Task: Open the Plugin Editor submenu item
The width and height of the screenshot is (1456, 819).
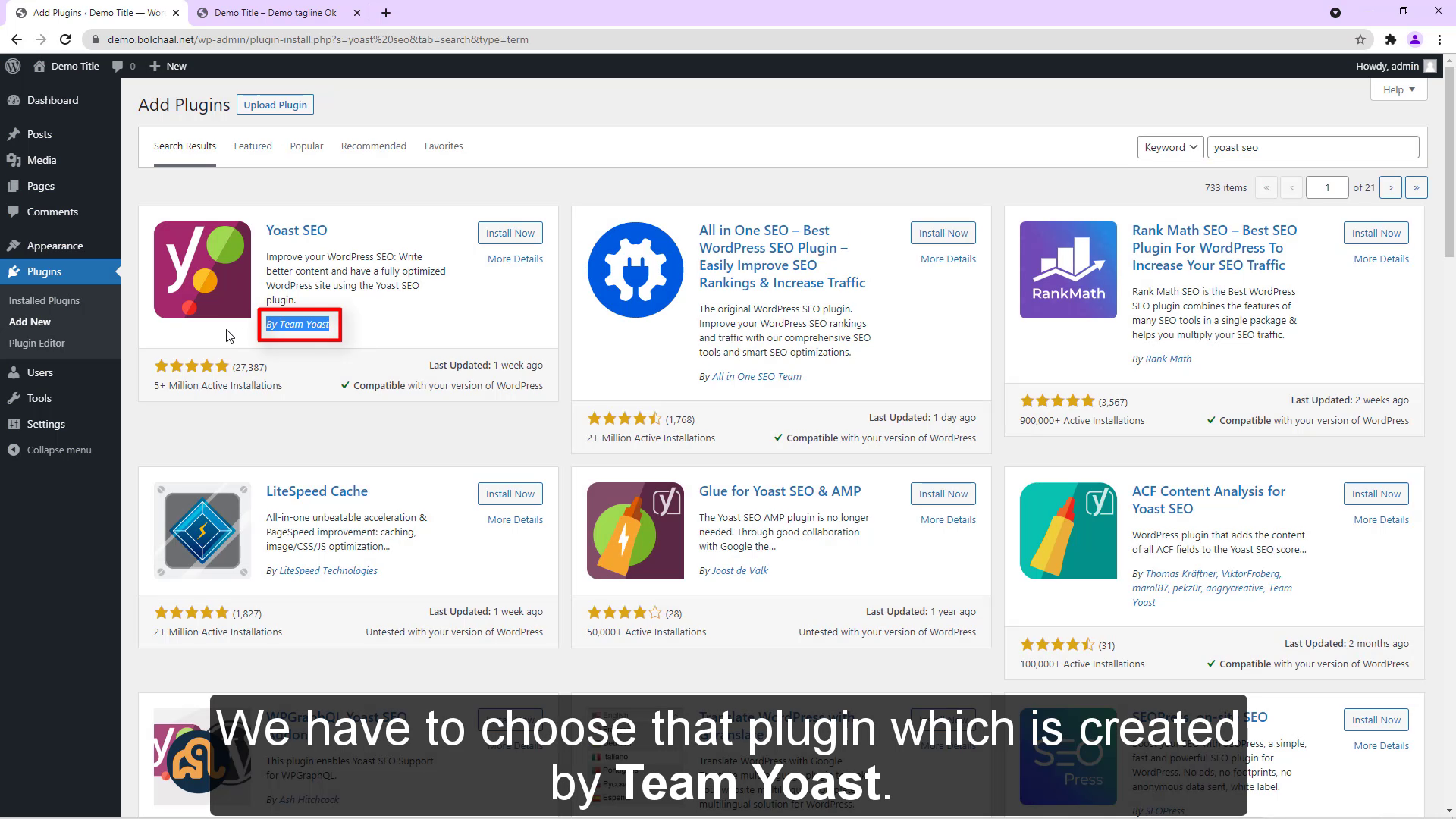Action: (36, 343)
